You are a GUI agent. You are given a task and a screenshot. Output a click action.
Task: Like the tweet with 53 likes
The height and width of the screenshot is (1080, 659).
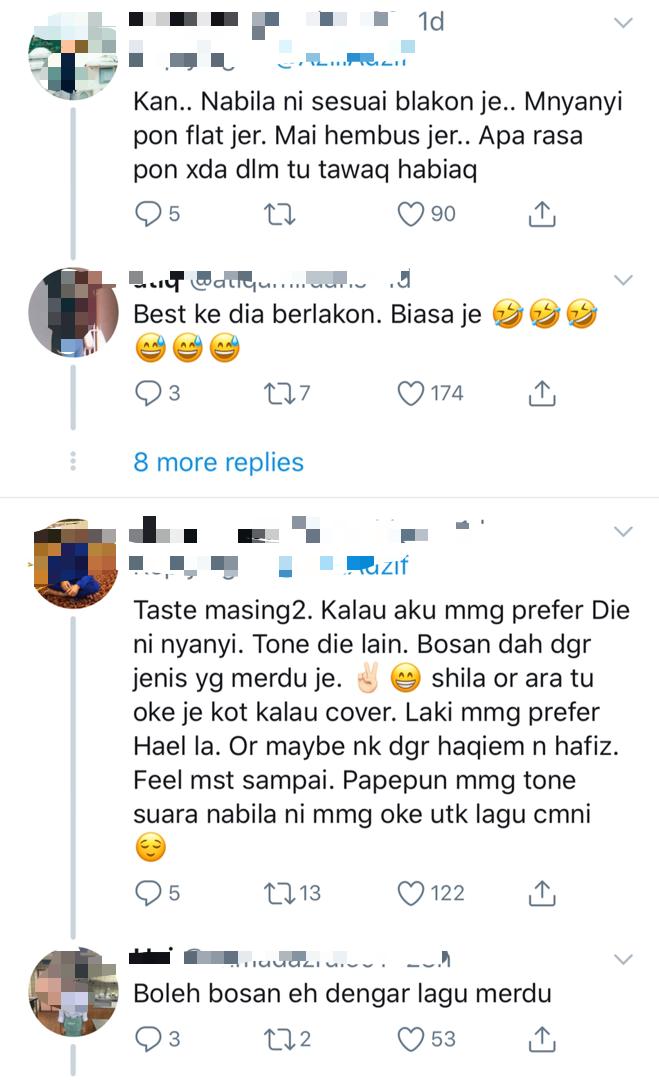click(x=411, y=1039)
